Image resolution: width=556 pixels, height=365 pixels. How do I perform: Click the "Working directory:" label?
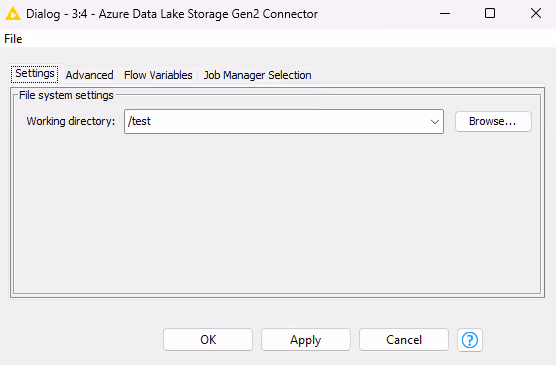click(71, 121)
